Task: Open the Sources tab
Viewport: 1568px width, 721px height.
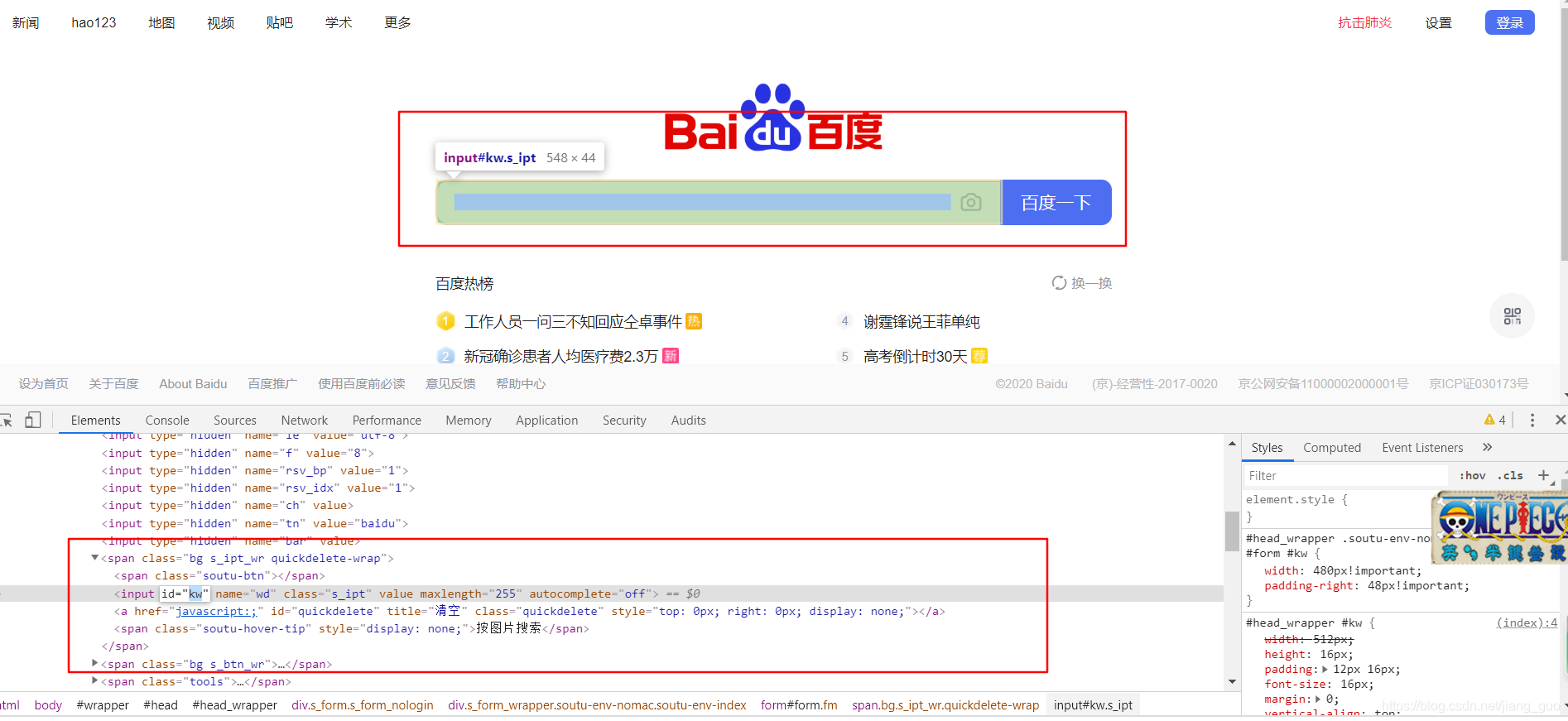Action: point(235,421)
